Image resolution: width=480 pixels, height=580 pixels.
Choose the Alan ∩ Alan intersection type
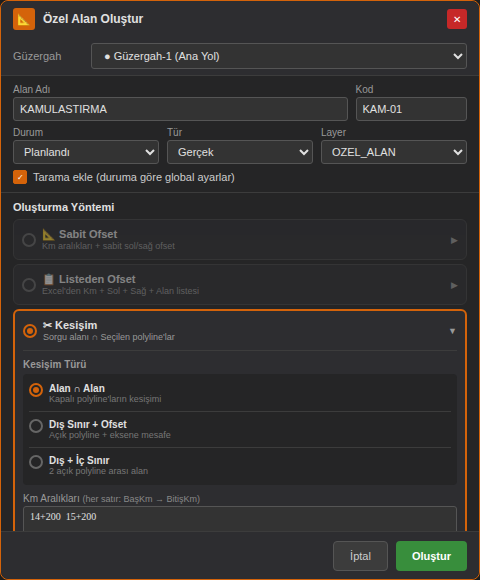point(36,390)
